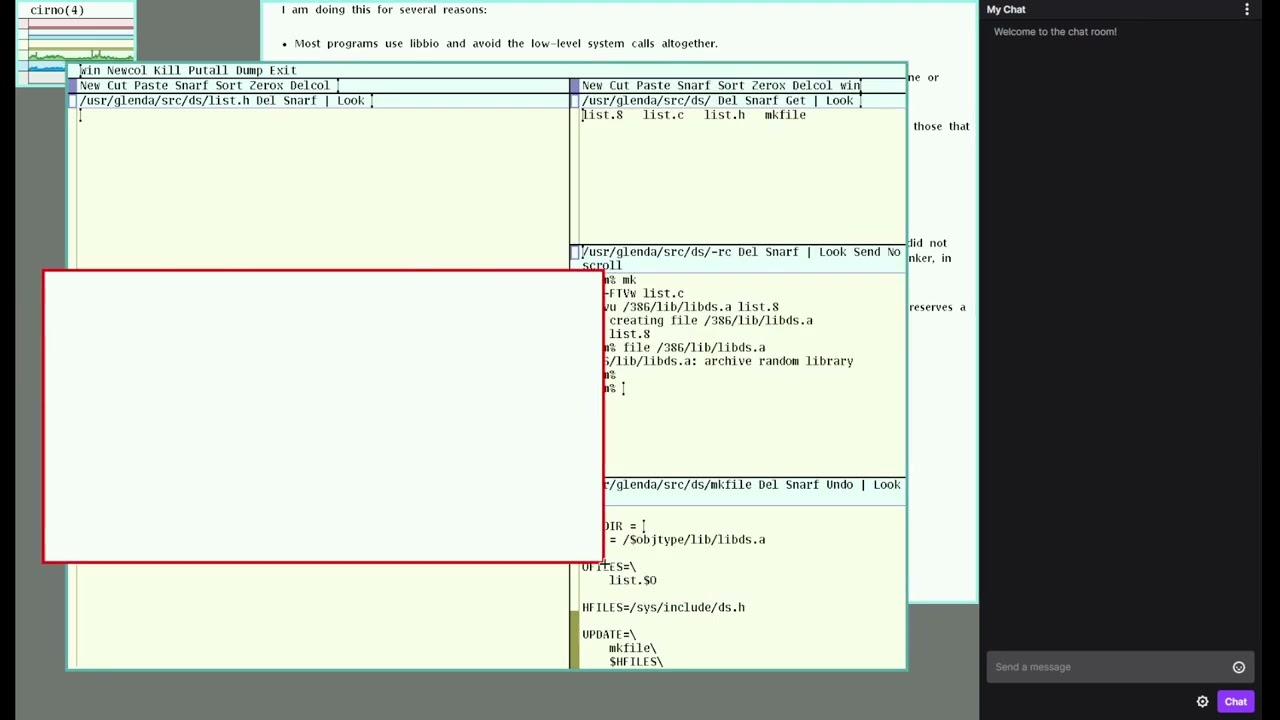Click the HFILES=/sys/include/ds.h line
1280x720 pixels.
coord(663,607)
